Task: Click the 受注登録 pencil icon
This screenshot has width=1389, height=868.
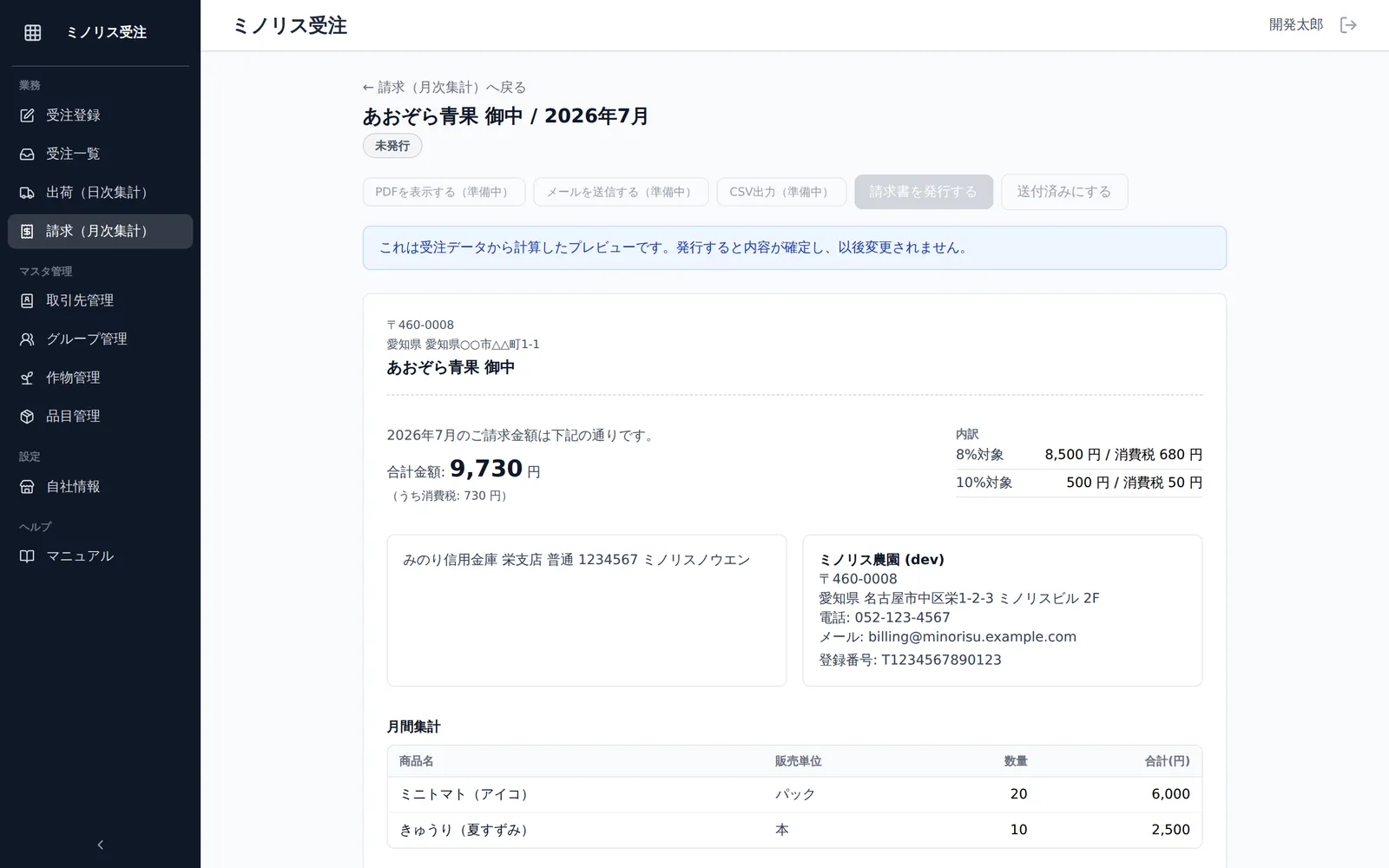Action: pyautogui.click(x=27, y=115)
